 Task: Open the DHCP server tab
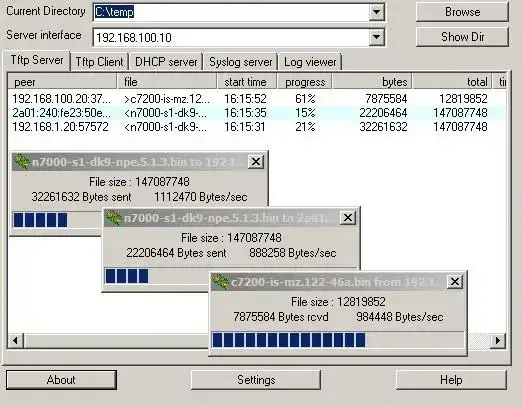coord(166,62)
